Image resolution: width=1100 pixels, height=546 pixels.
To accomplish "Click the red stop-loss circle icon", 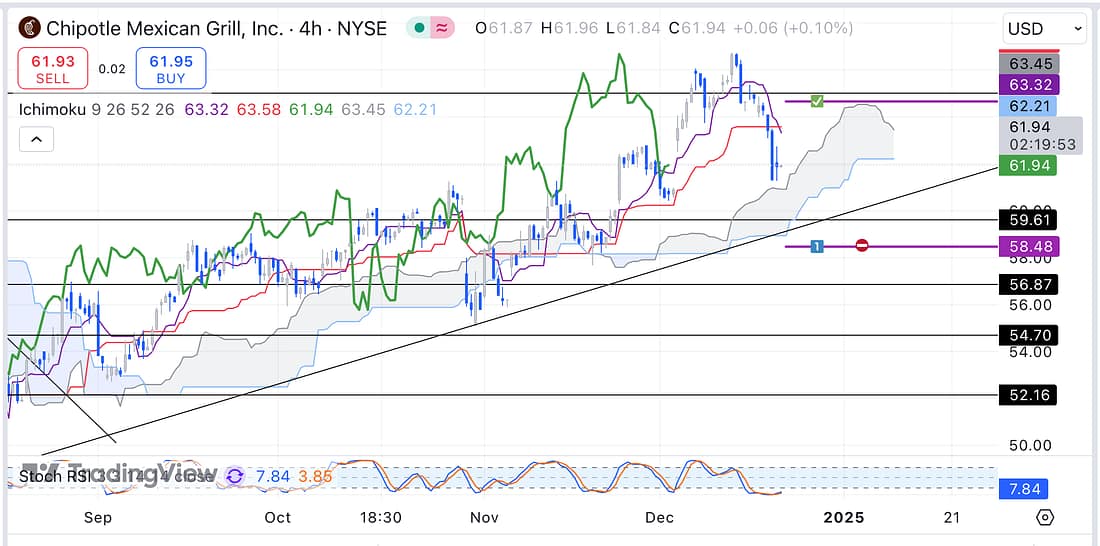I will (x=862, y=245).
